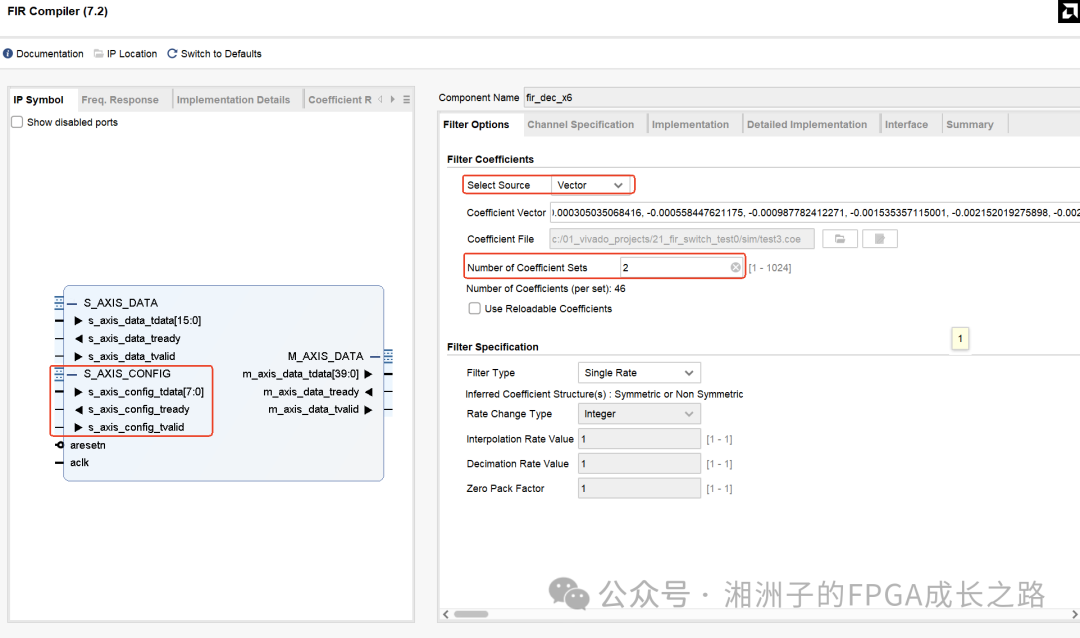Select s_axis_config_tready port
The width and height of the screenshot is (1080, 638).
pos(138,409)
